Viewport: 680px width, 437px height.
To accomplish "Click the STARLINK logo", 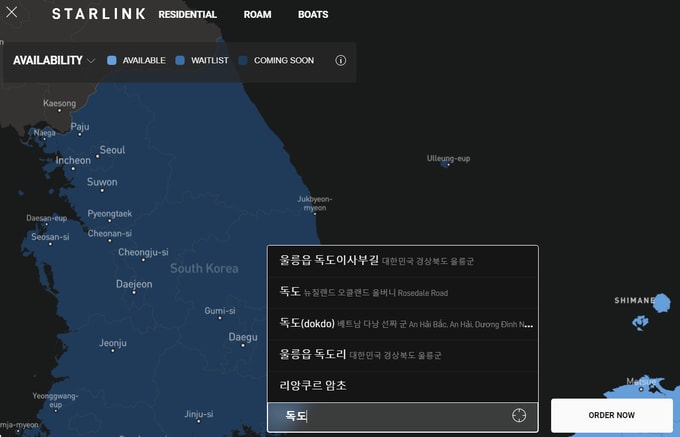I will pyautogui.click(x=99, y=14).
